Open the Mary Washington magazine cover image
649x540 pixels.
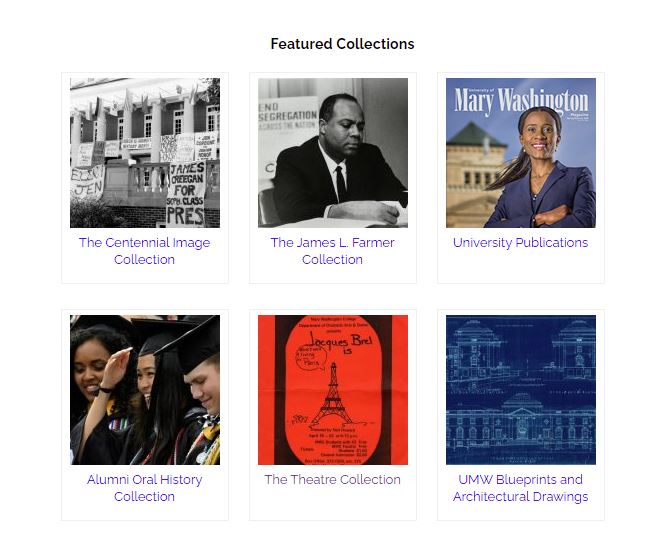click(x=521, y=153)
